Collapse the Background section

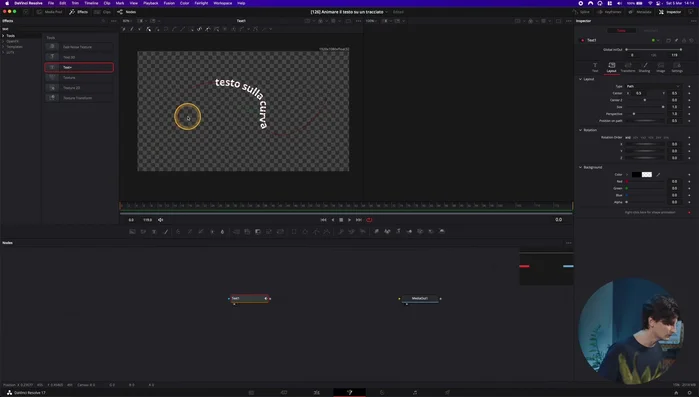[x=580, y=167]
